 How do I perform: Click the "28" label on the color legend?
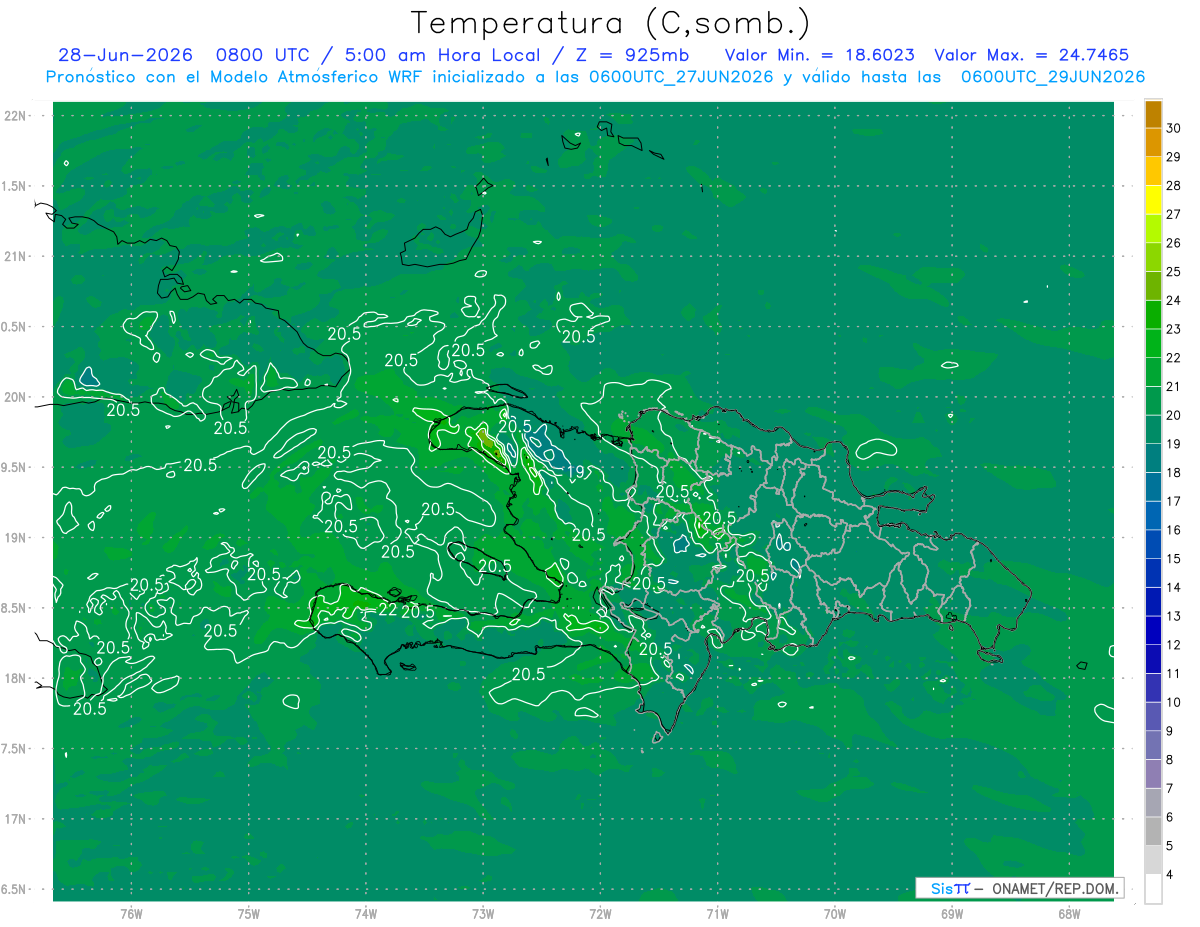pyautogui.click(x=1174, y=186)
